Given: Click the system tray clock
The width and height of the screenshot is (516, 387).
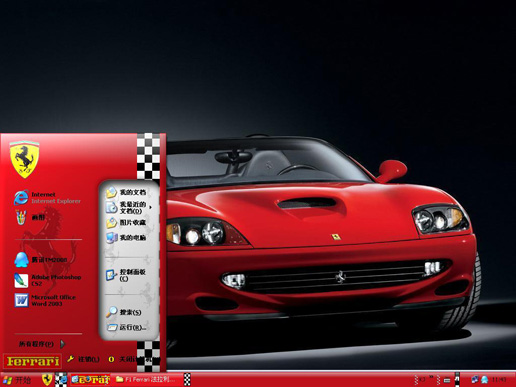Looking at the screenshot, I should tap(499, 379).
